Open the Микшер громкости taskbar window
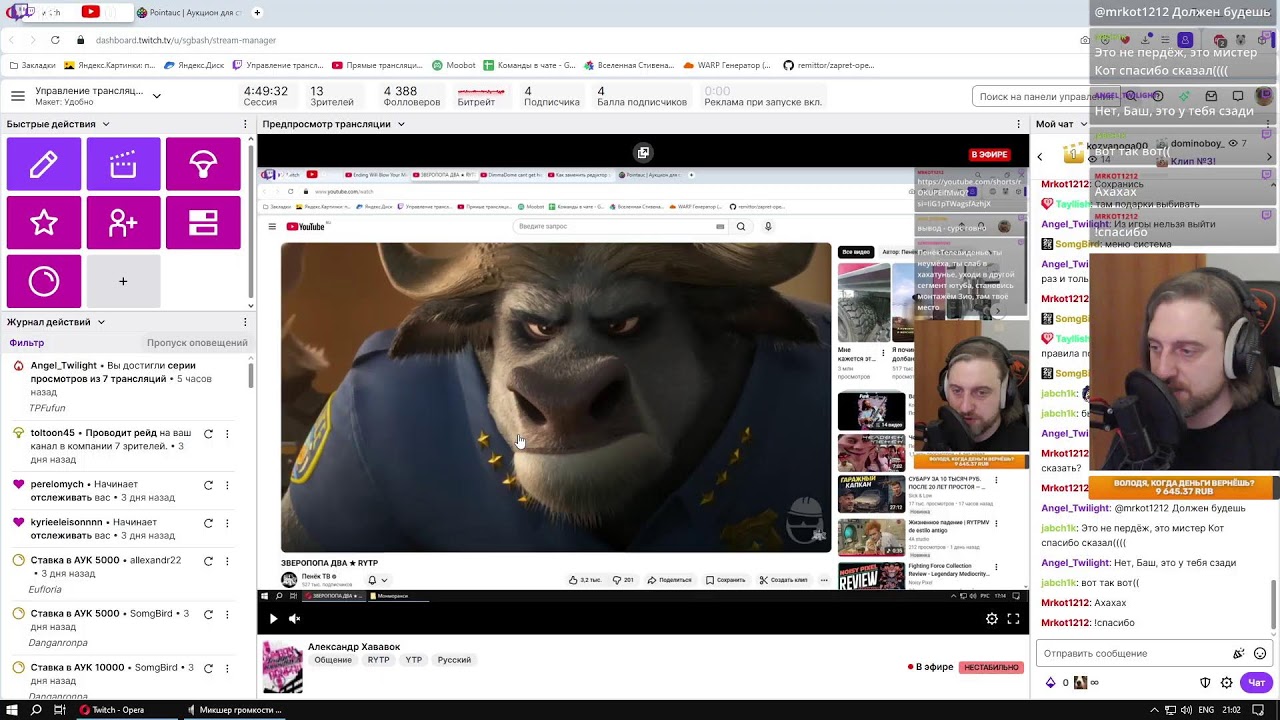This screenshot has width=1280, height=720. (234, 710)
